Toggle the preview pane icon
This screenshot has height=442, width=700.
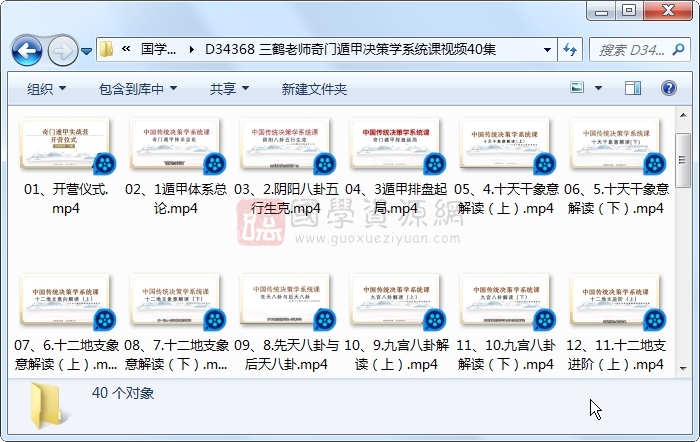633,88
